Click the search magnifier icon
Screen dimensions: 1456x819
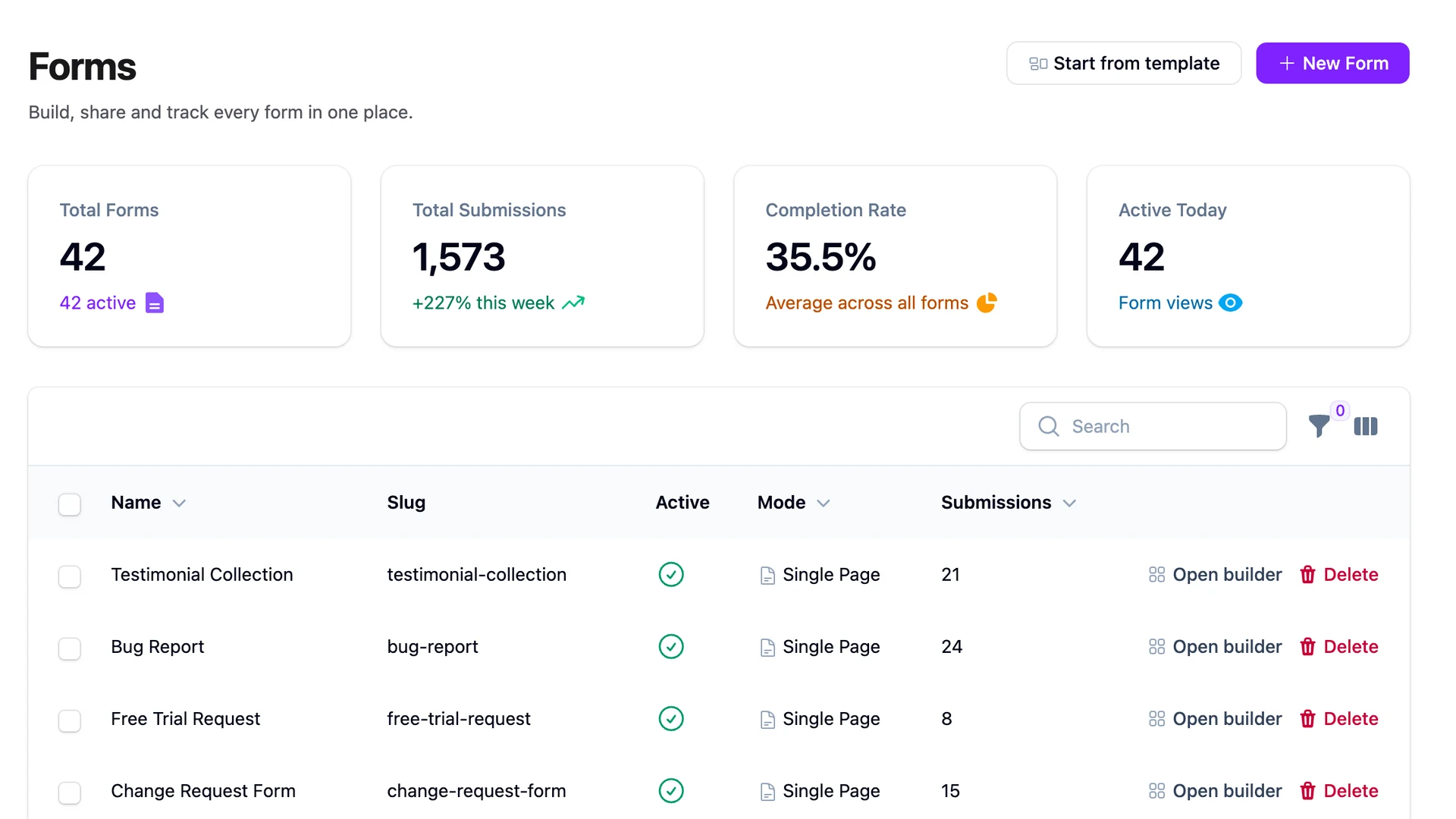1049,426
